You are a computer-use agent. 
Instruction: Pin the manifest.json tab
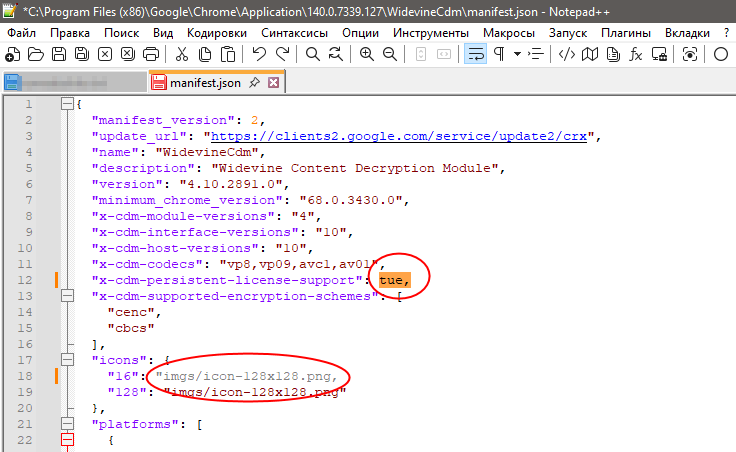click(254, 83)
